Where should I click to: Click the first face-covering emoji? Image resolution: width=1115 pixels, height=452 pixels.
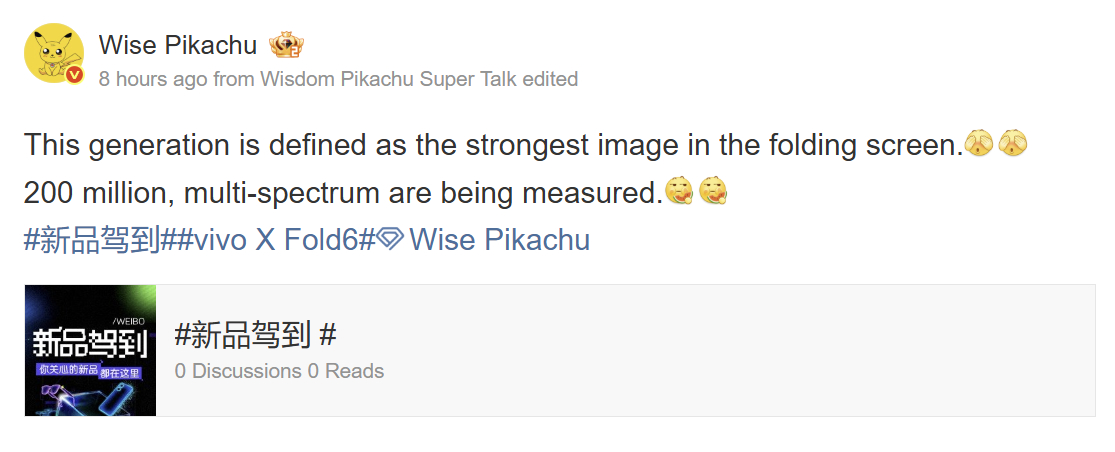977,145
